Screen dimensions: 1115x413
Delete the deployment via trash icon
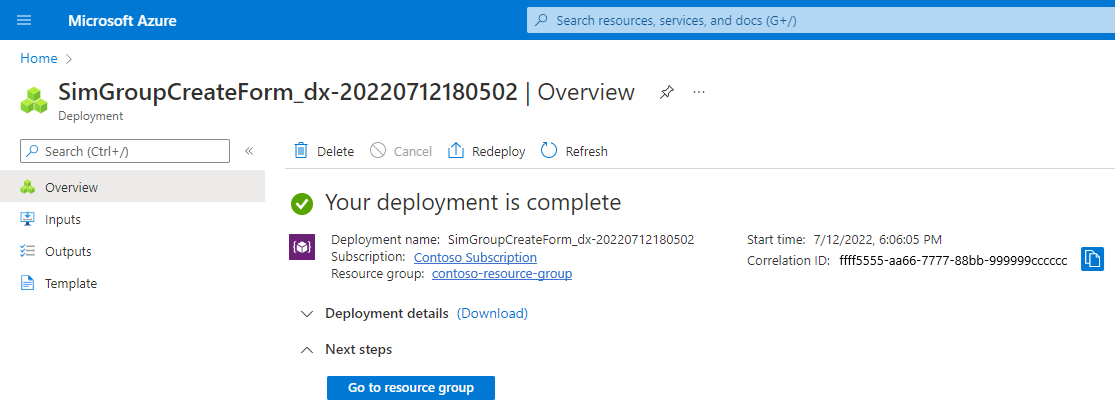coord(302,151)
